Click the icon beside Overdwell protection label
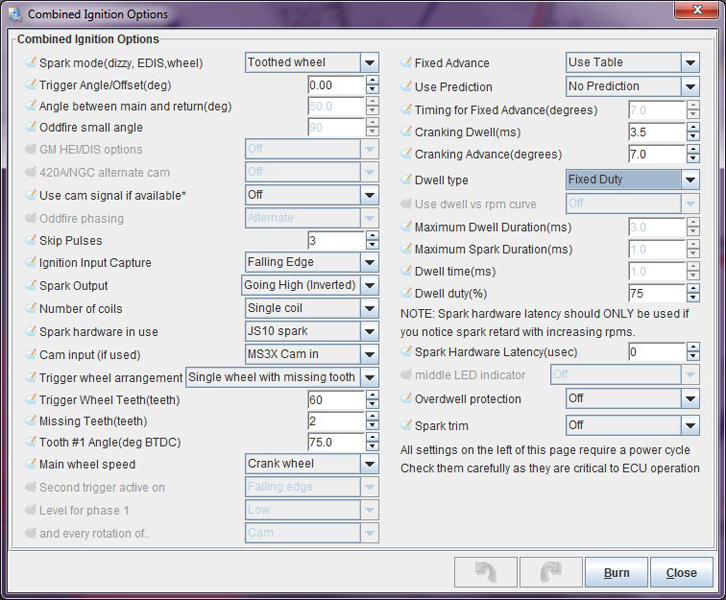Viewport: 726px width, 600px height. click(x=406, y=399)
